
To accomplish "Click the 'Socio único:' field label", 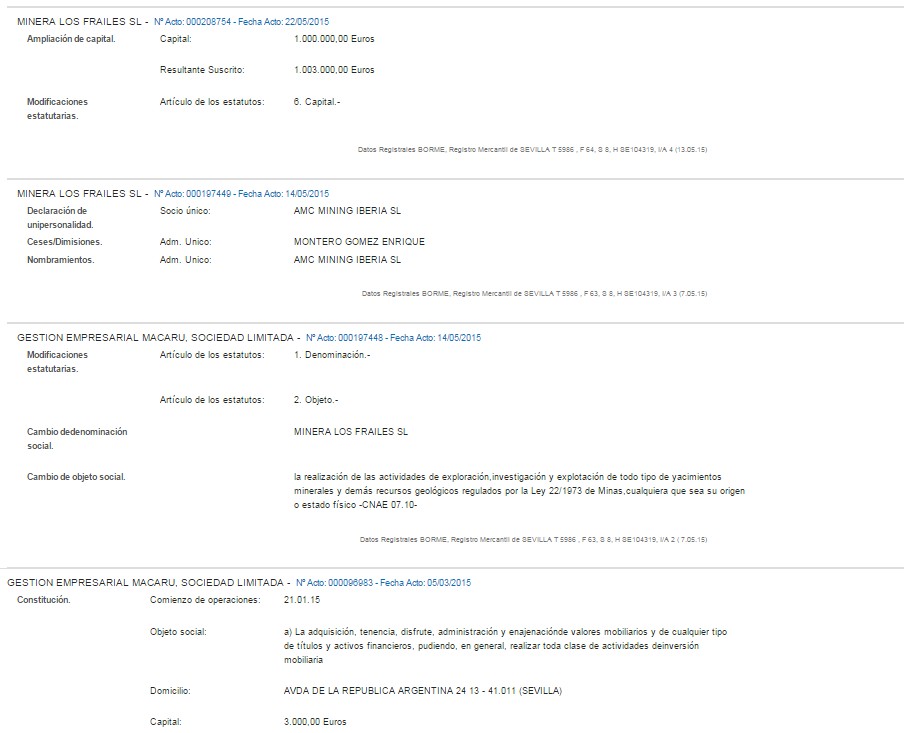I will click(x=186, y=211).
